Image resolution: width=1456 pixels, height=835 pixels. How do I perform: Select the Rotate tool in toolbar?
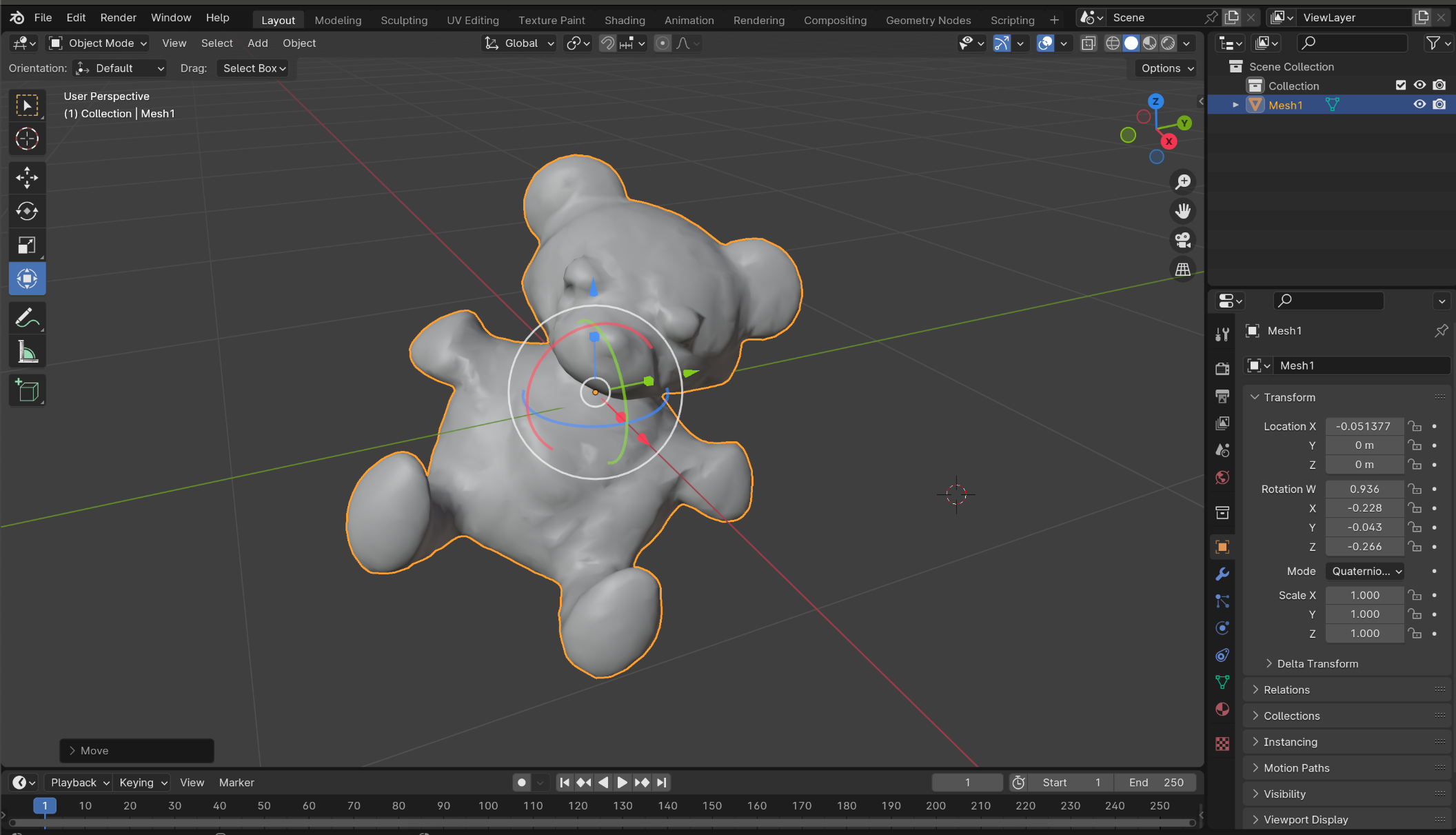coord(27,211)
